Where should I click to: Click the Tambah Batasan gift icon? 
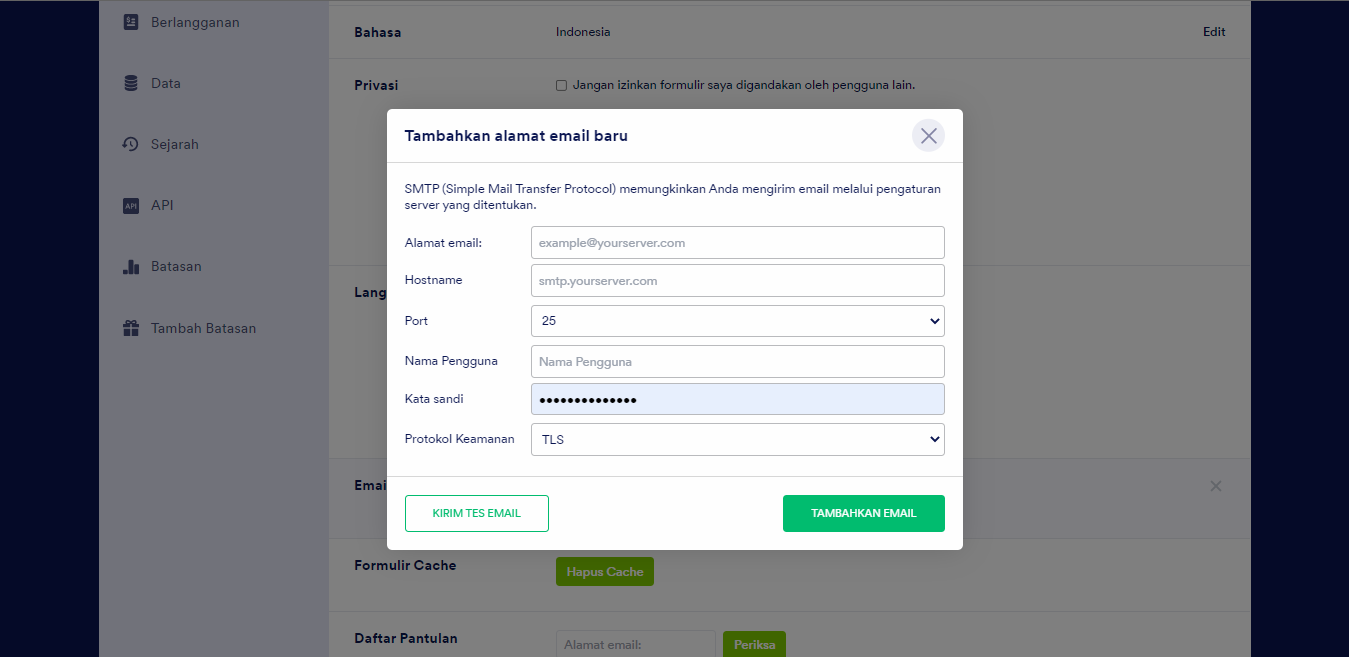tap(131, 328)
